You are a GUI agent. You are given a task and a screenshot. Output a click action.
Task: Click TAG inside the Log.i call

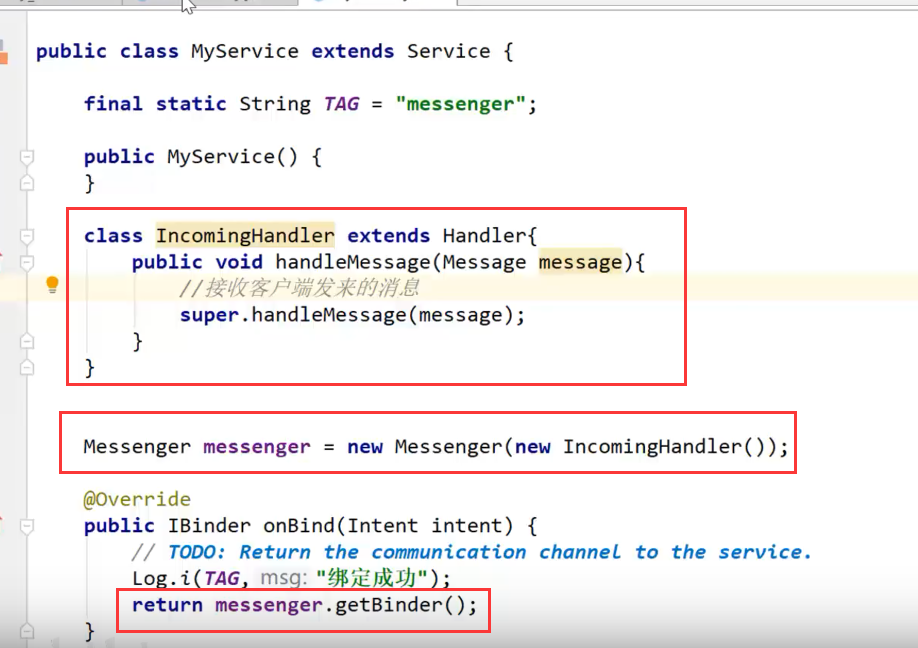[x=222, y=578]
